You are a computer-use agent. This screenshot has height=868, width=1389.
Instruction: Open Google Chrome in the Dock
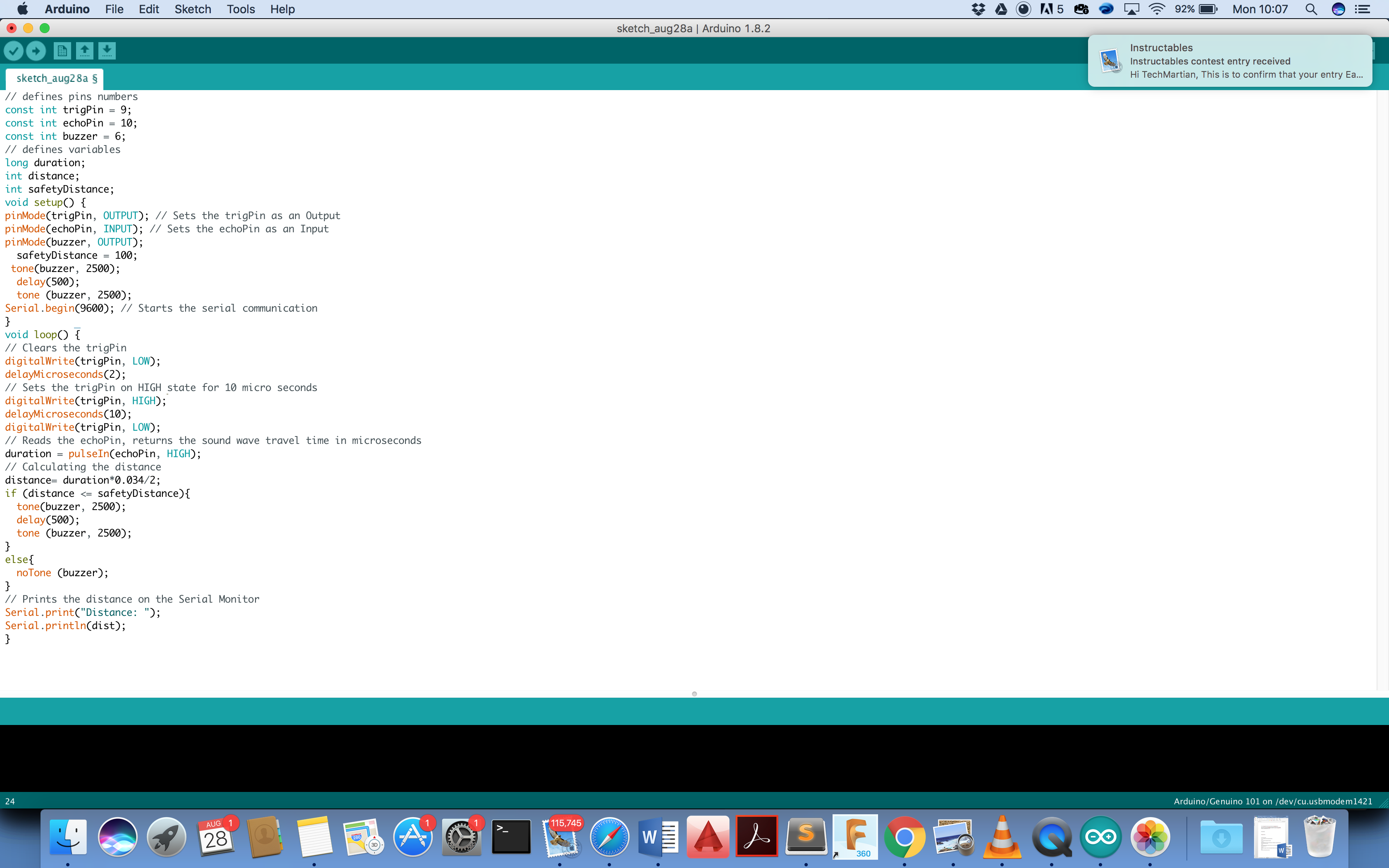pos(905,837)
